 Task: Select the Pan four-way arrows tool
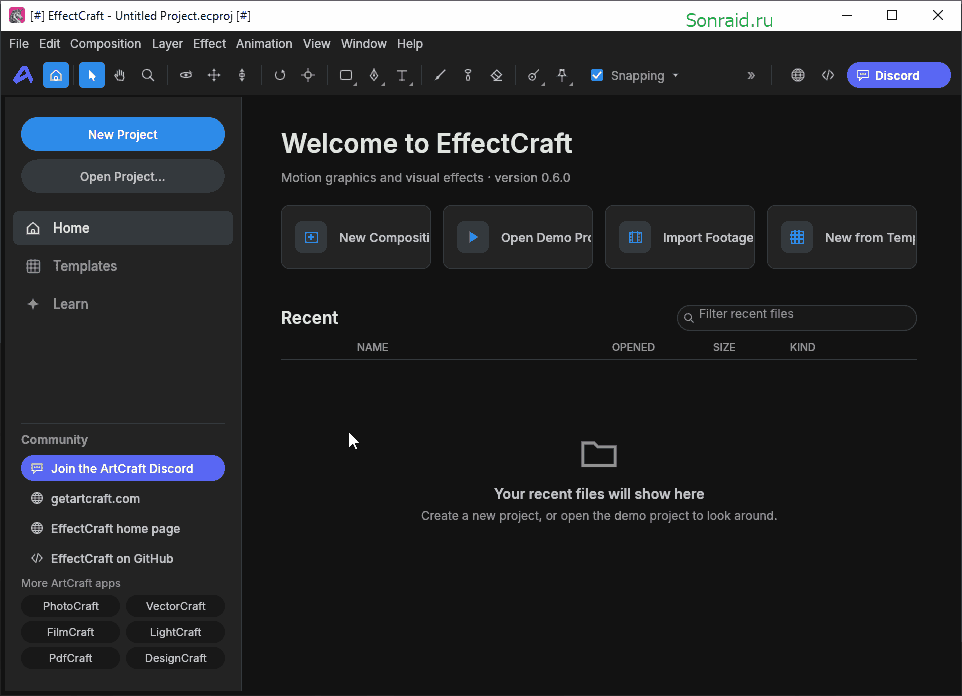[214, 75]
